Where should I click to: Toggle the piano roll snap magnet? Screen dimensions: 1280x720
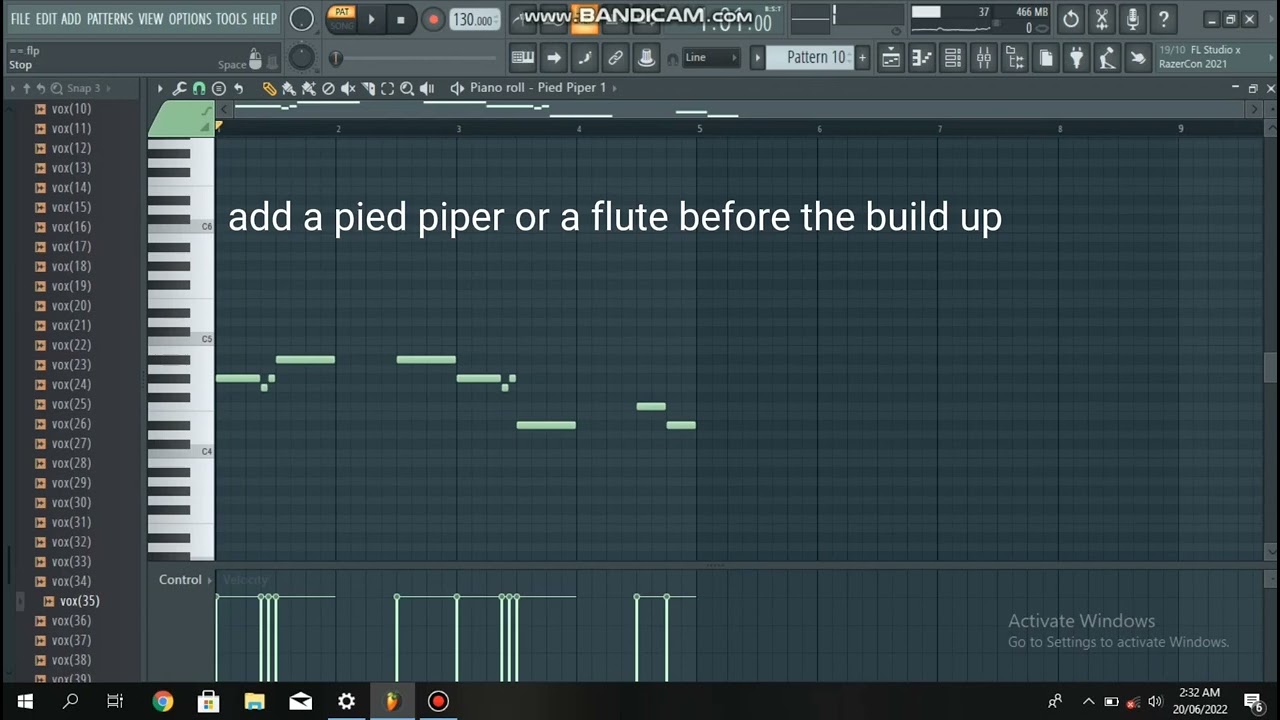point(199,88)
